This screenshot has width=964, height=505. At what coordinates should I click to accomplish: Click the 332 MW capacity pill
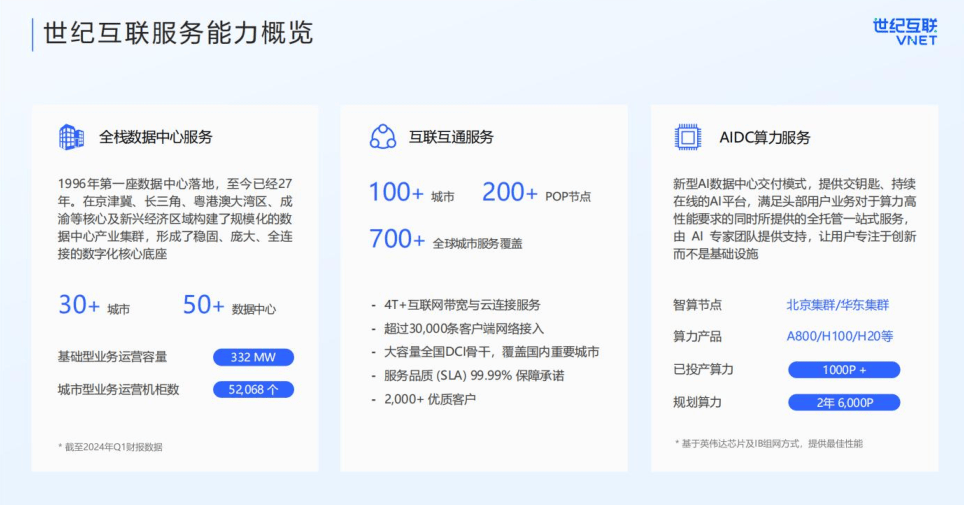pyautogui.click(x=253, y=357)
